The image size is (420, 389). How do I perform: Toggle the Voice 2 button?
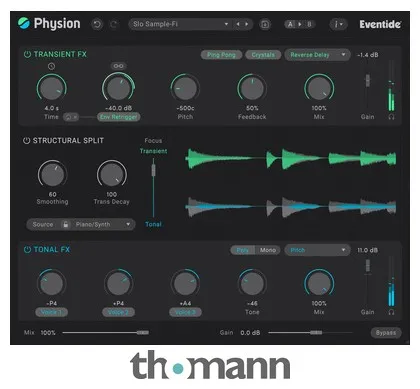point(118,312)
